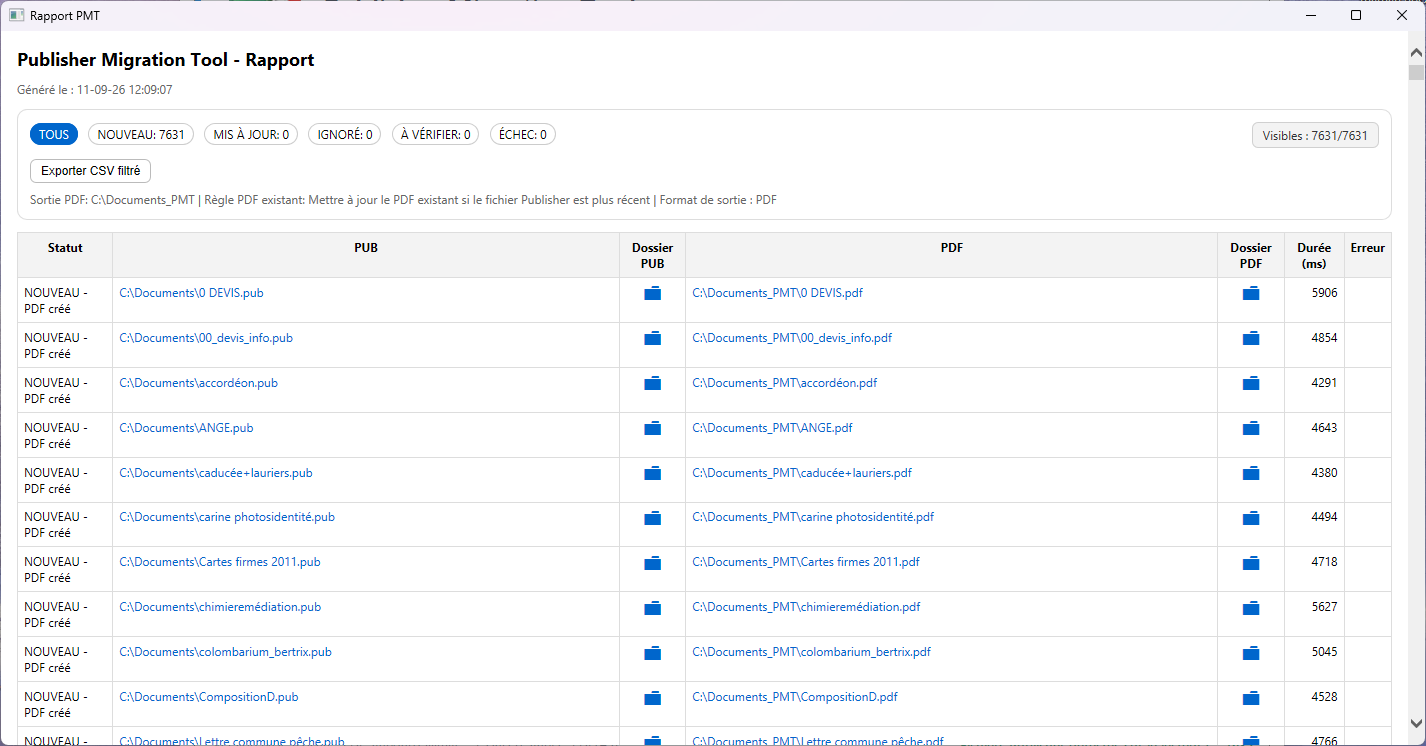Click the Statut column header
Image resolution: width=1426 pixels, height=746 pixels.
click(65, 255)
